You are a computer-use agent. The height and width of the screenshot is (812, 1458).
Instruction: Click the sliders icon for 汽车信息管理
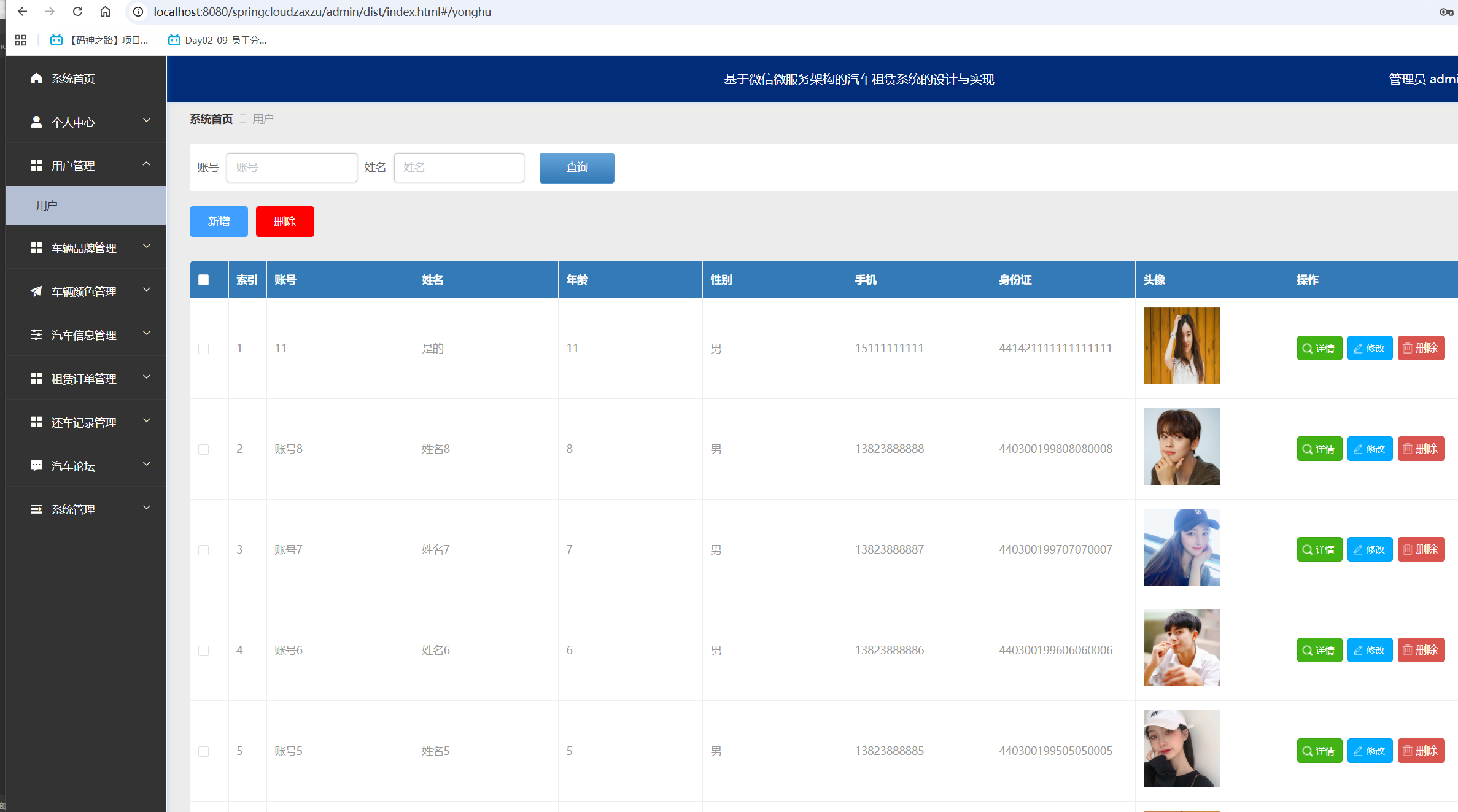pos(36,335)
